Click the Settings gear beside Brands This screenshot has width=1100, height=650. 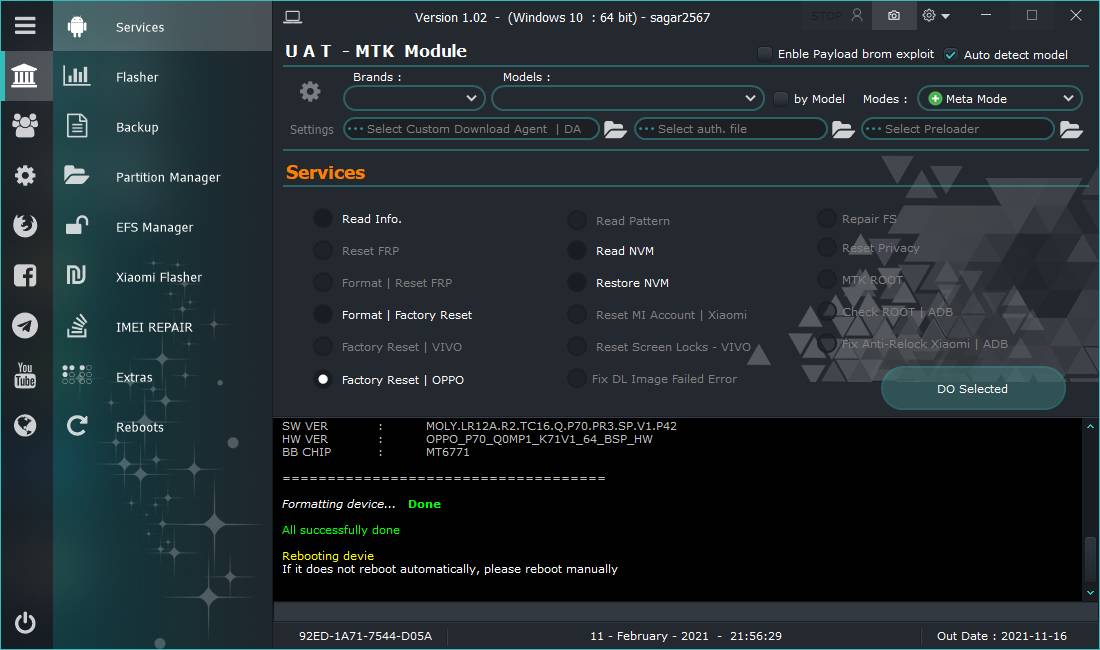310,92
